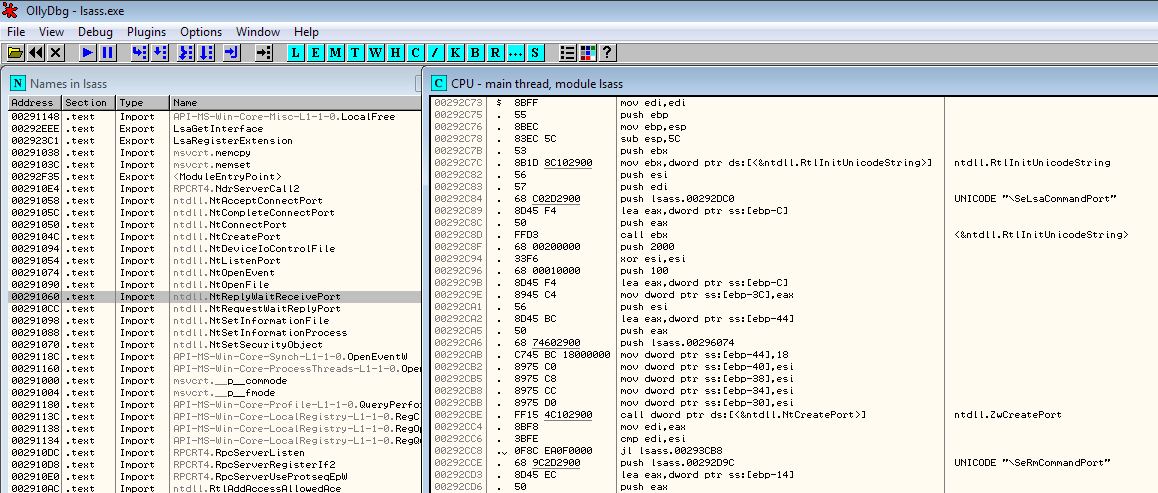Sort names by the Address column header
Image resolution: width=1158 pixels, height=493 pixels.
coord(33,103)
